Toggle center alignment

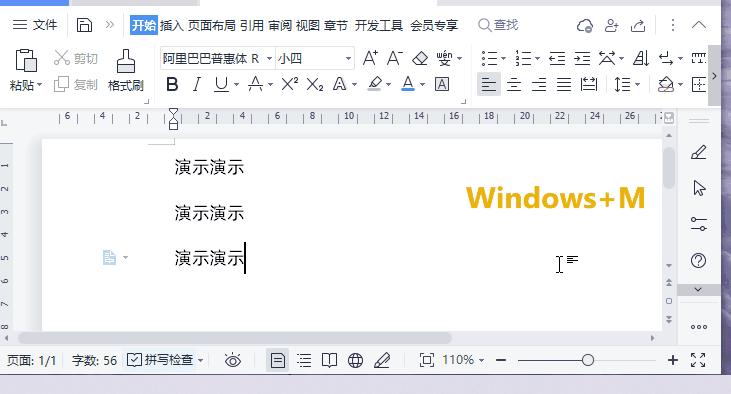(x=514, y=85)
